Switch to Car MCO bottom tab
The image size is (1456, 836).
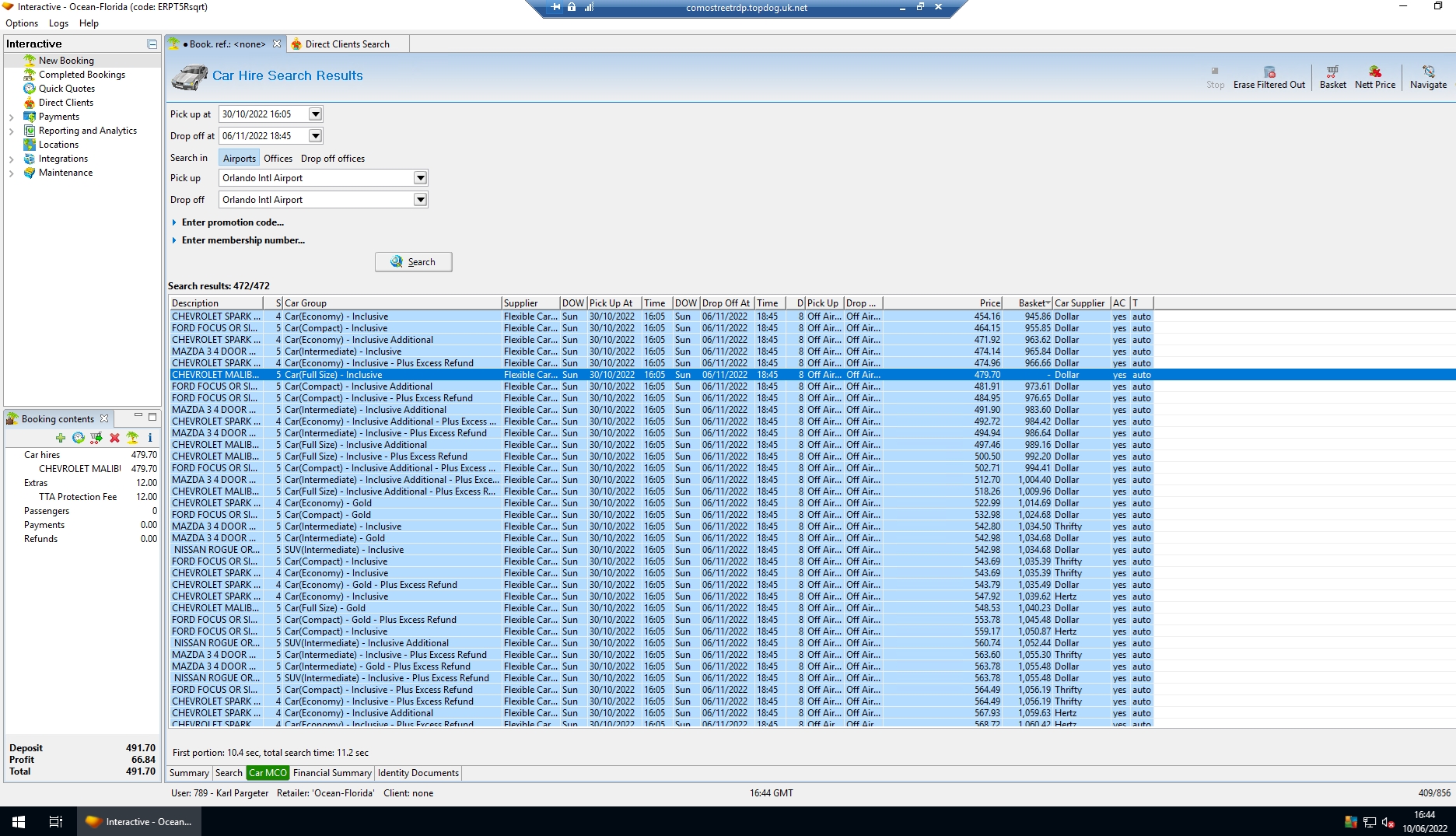pyautogui.click(x=268, y=773)
